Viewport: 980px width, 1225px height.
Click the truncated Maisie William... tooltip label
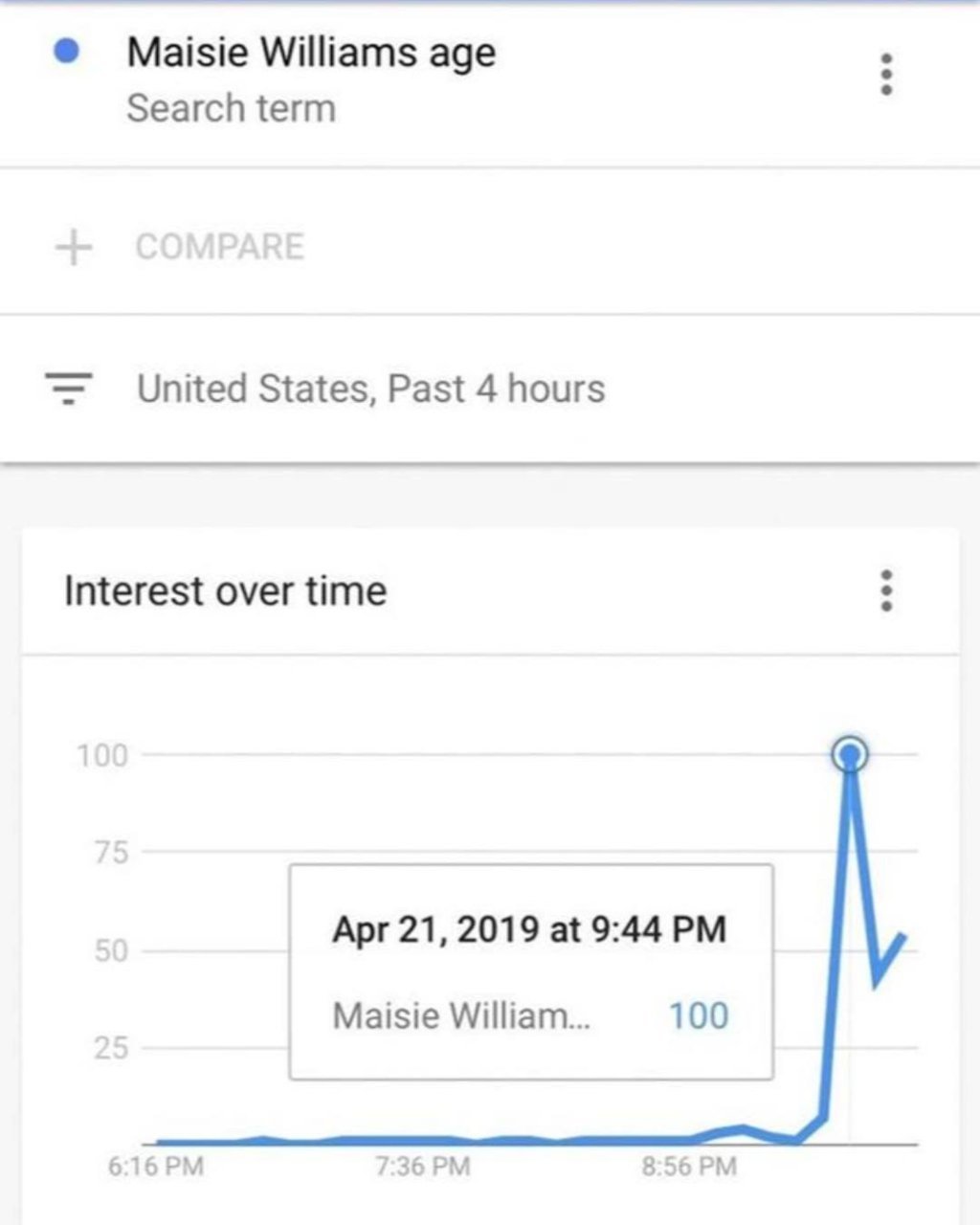[x=461, y=1015]
